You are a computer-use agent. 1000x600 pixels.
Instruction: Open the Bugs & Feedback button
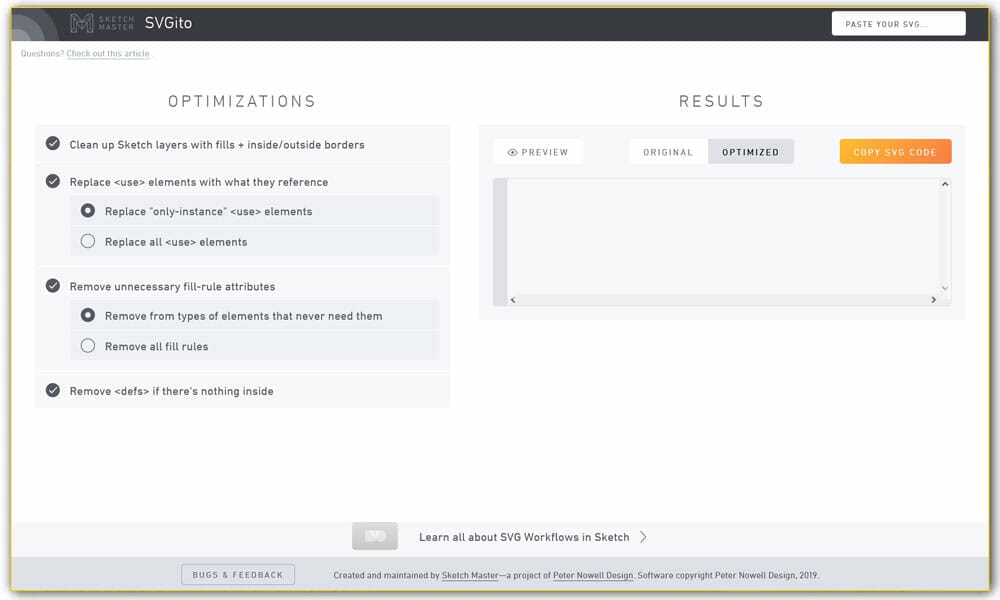click(238, 574)
